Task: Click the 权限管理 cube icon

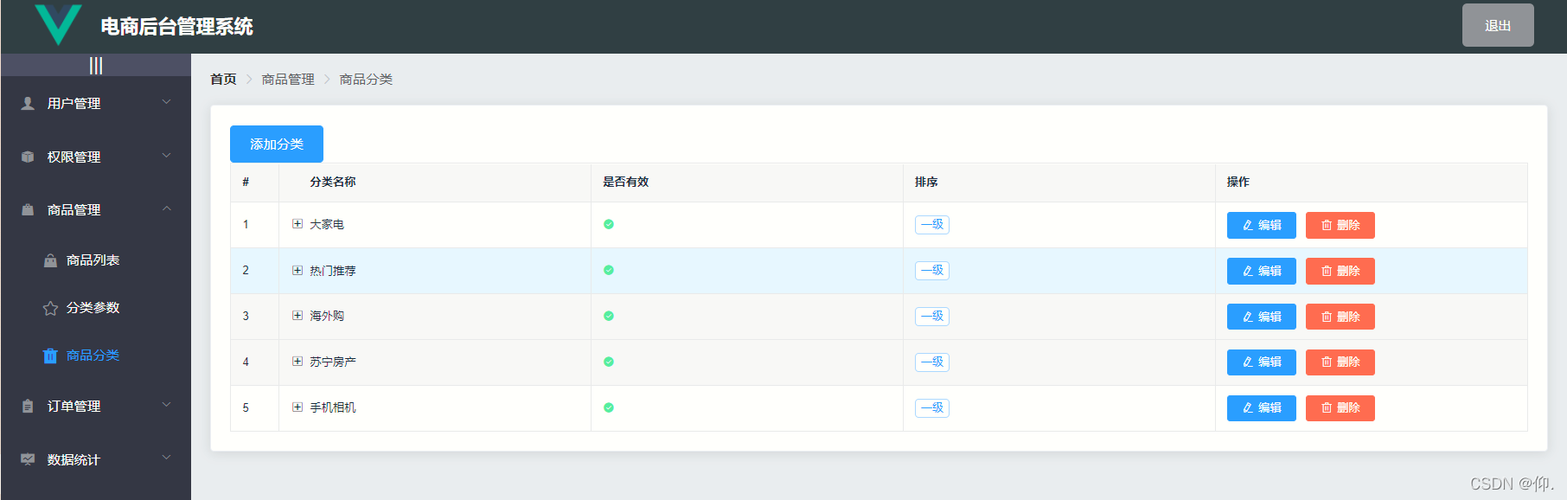Action: [x=28, y=157]
